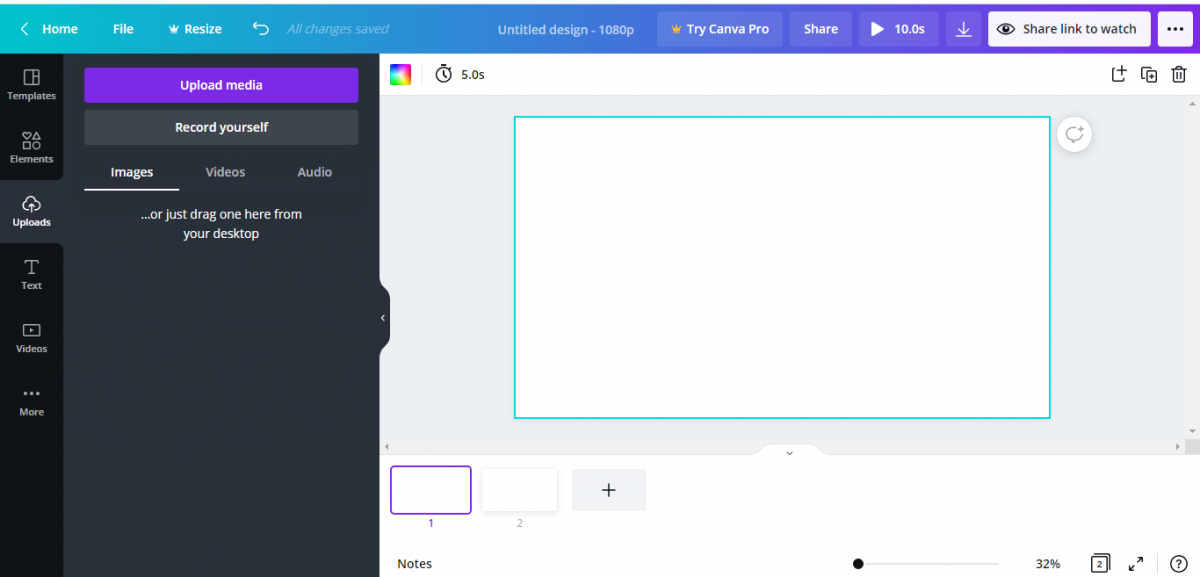Collapse the uploads side panel
1200x577 pixels.
381,317
